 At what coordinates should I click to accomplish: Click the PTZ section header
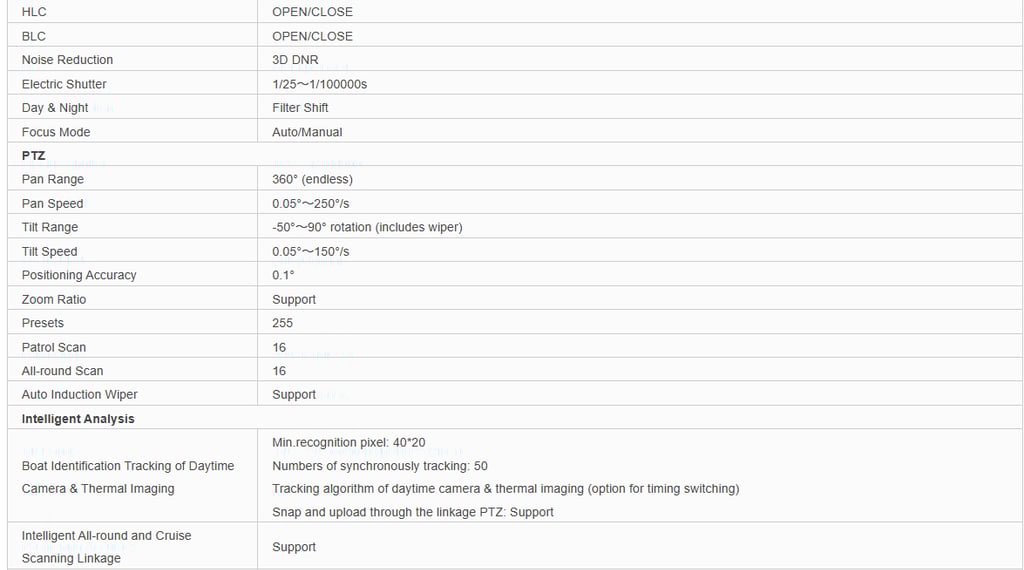tap(33, 156)
